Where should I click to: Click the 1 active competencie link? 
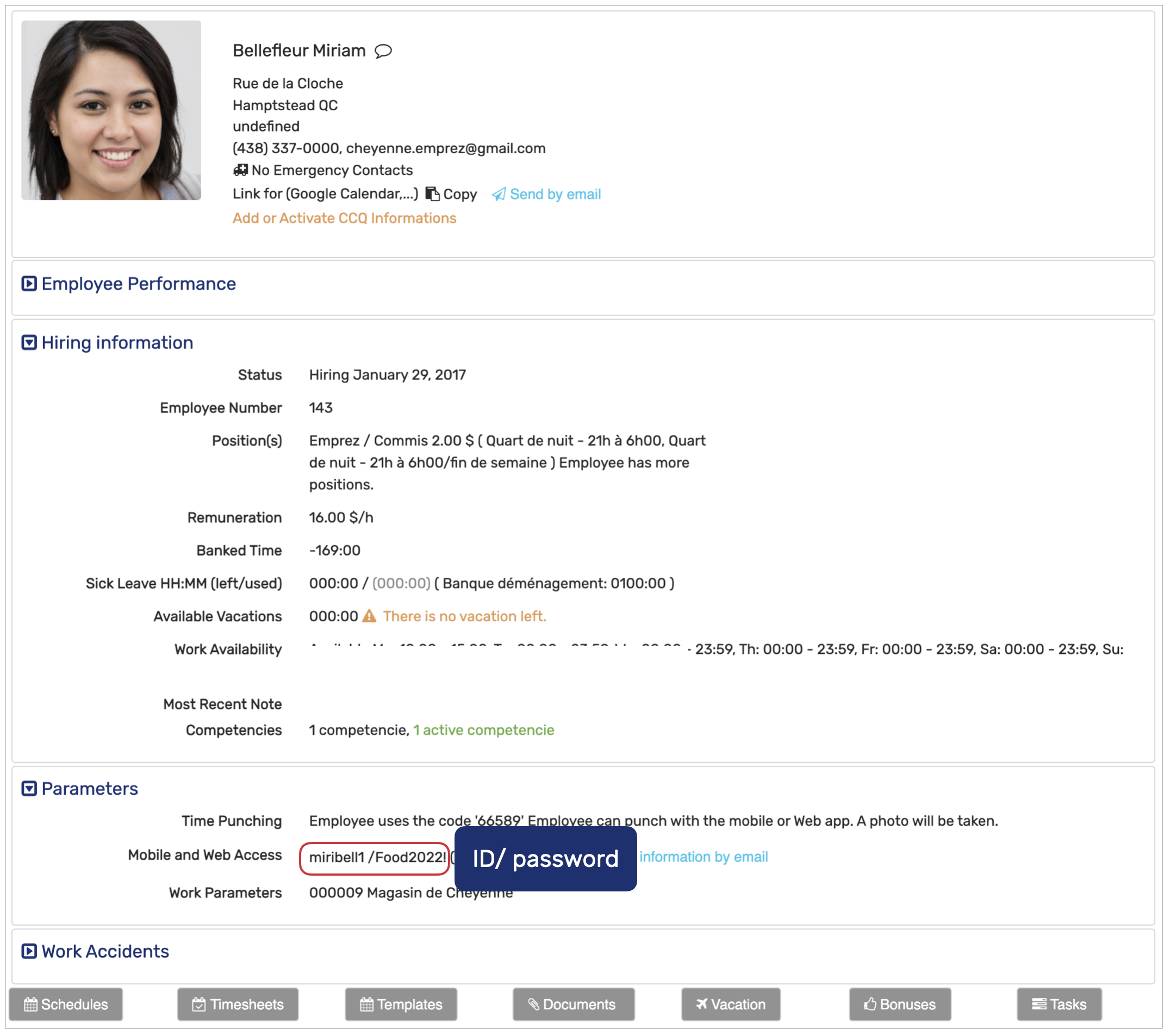click(x=483, y=731)
